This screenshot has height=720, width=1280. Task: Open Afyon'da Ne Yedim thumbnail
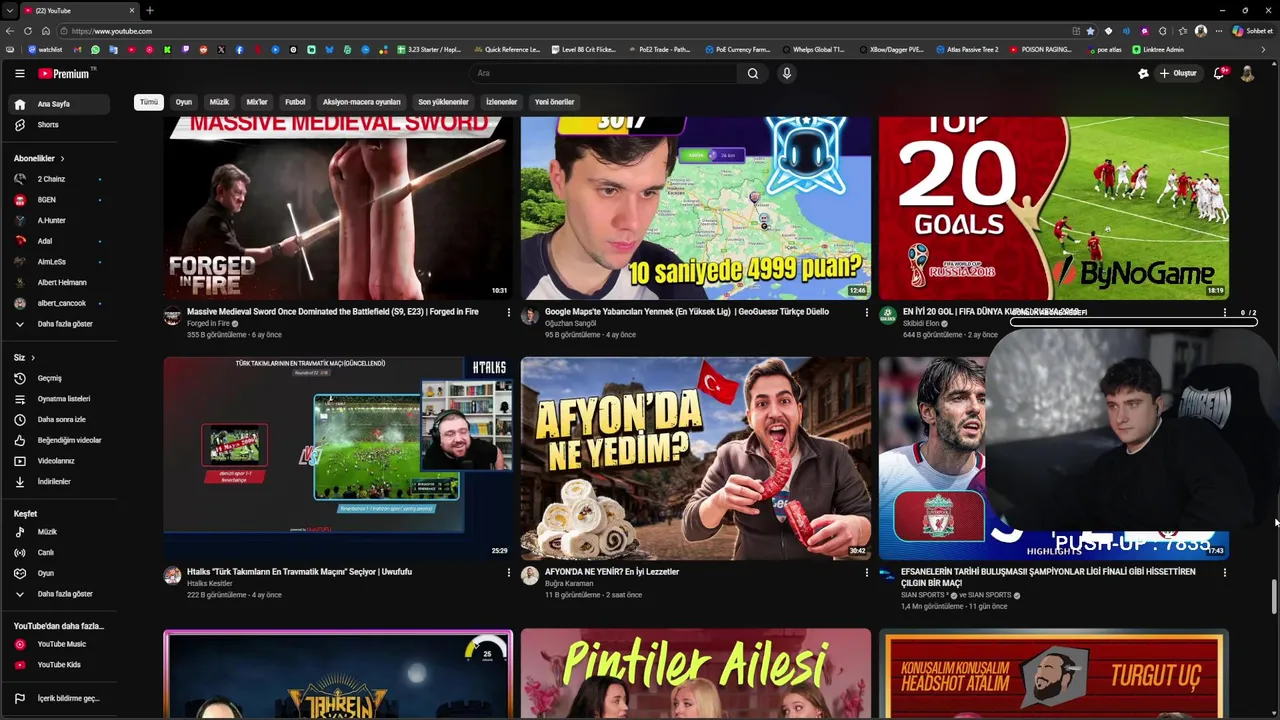[x=695, y=458]
